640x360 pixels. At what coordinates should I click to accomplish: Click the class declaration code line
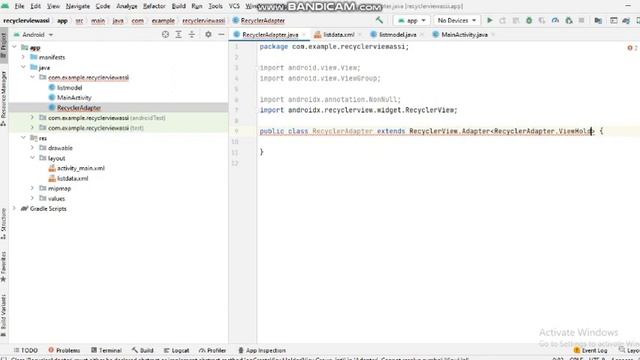coord(431,131)
